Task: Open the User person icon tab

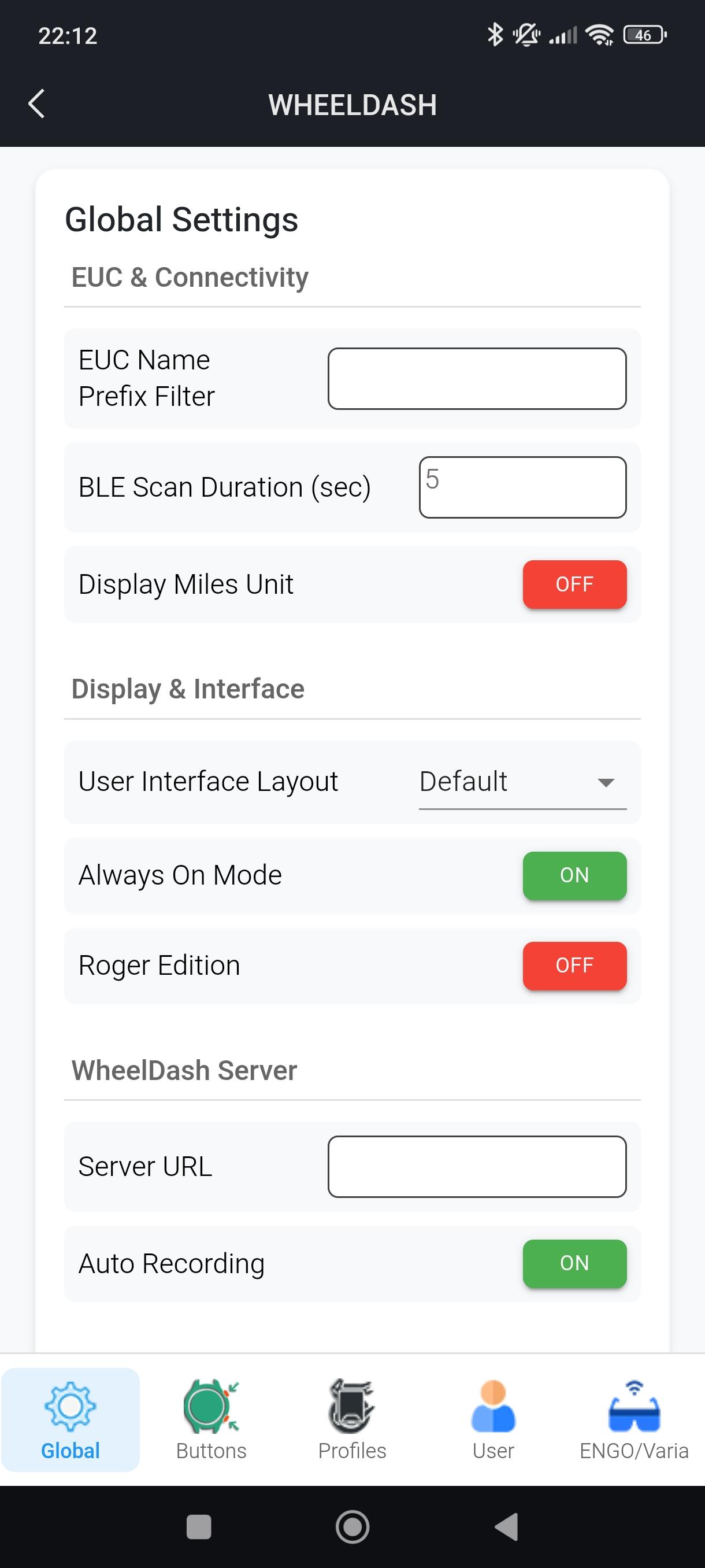Action: point(493,1419)
